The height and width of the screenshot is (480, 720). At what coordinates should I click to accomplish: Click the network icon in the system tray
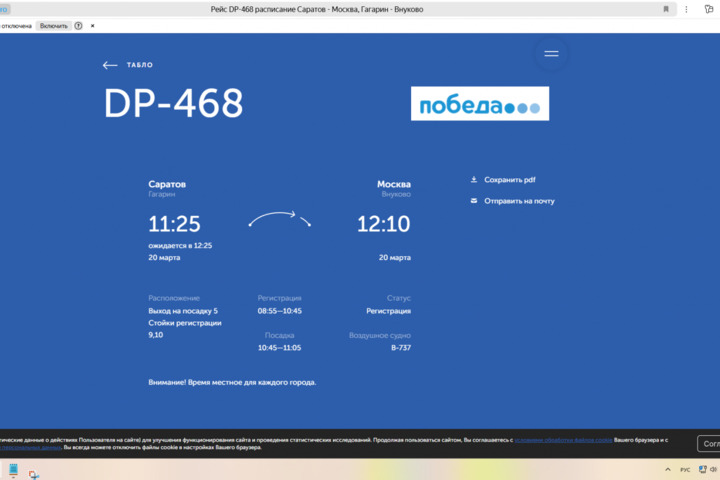pyautogui.click(x=703, y=469)
